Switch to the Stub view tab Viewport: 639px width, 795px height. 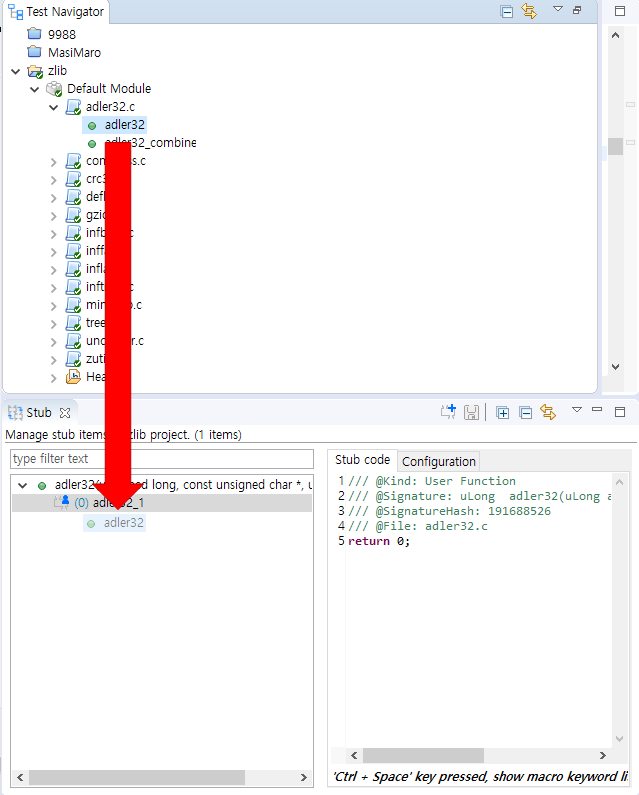39,413
